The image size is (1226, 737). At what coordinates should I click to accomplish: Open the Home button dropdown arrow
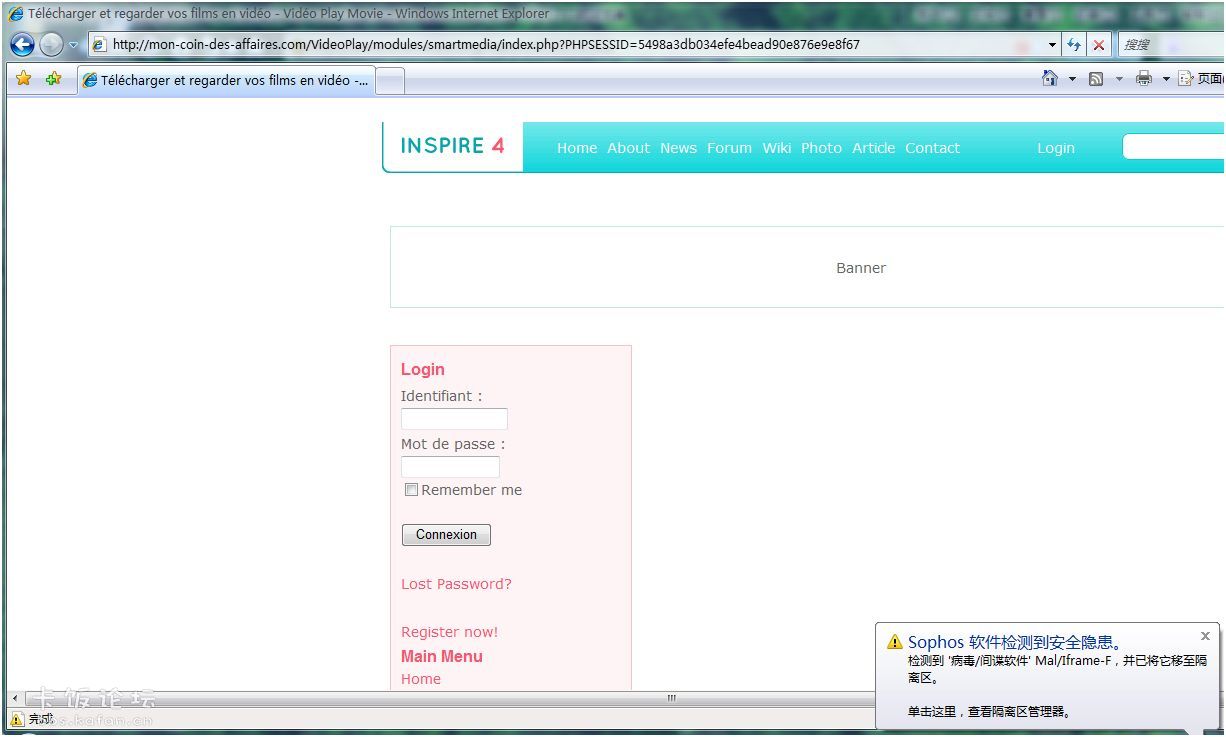(1072, 79)
